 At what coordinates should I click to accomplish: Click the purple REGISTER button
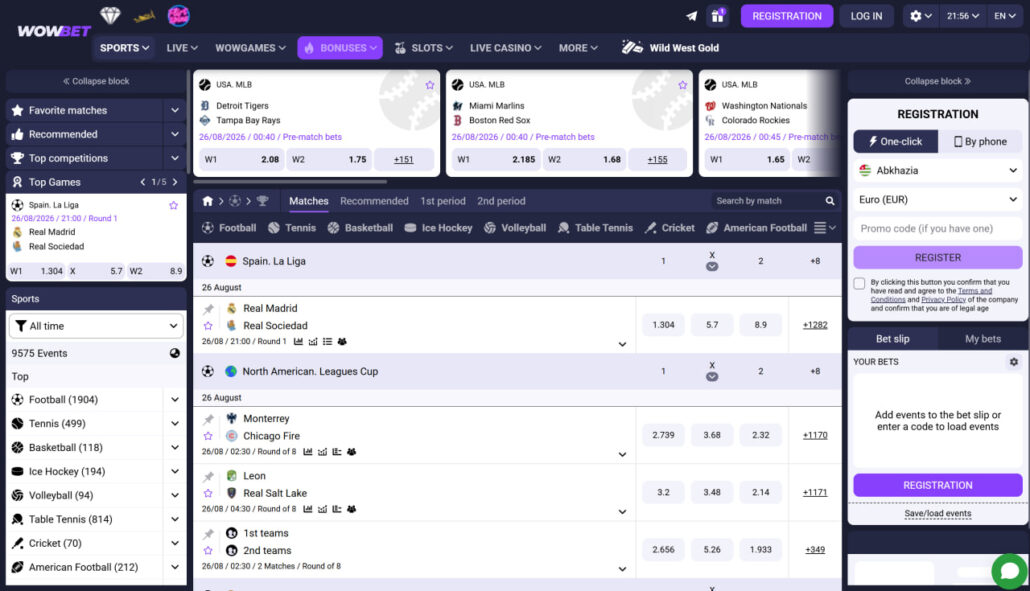tap(937, 257)
